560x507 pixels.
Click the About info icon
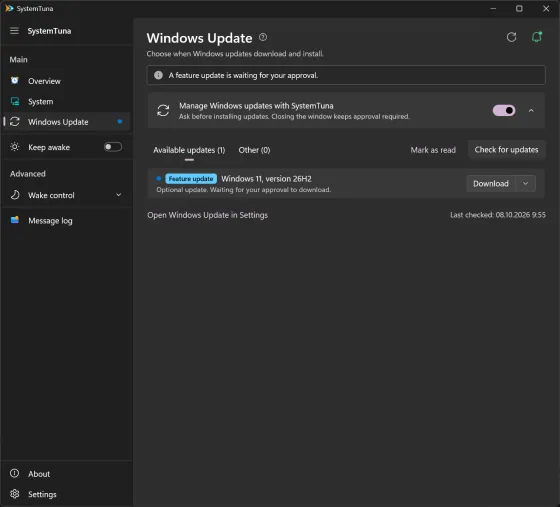pos(14,473)
